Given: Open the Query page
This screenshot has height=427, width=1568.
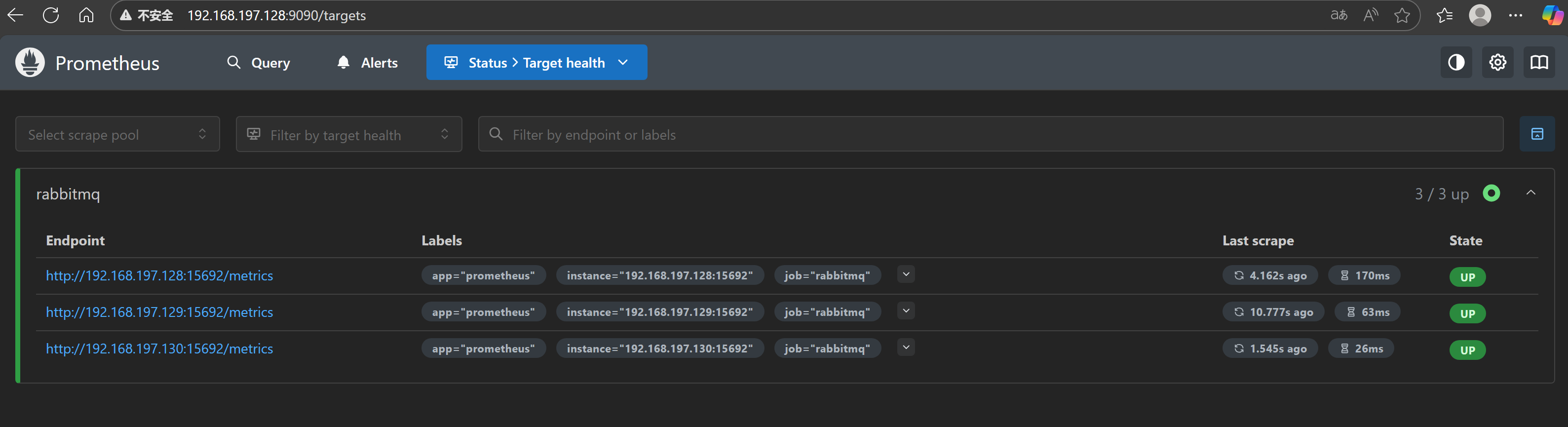Looking at the screenshot, I should (259, 63).
